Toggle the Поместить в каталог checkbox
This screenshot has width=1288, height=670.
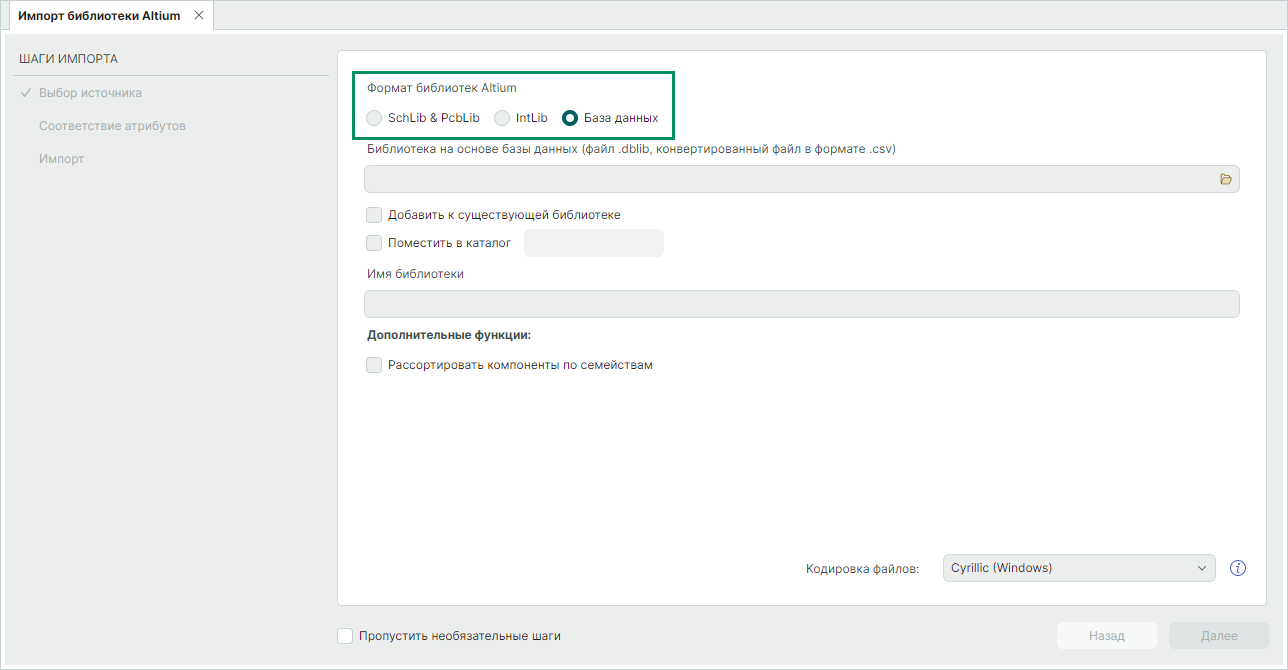pos(374,242)
